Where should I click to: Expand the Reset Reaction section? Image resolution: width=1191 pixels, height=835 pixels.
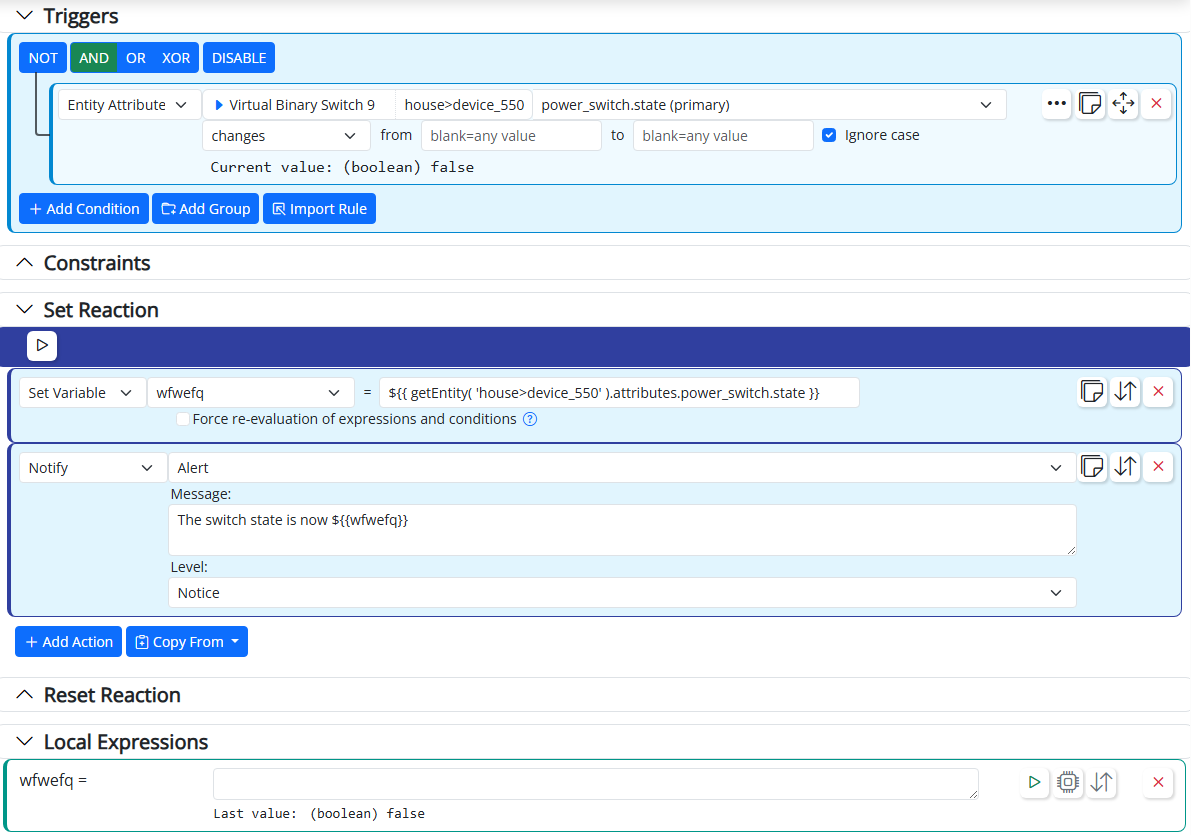[24, 695]
